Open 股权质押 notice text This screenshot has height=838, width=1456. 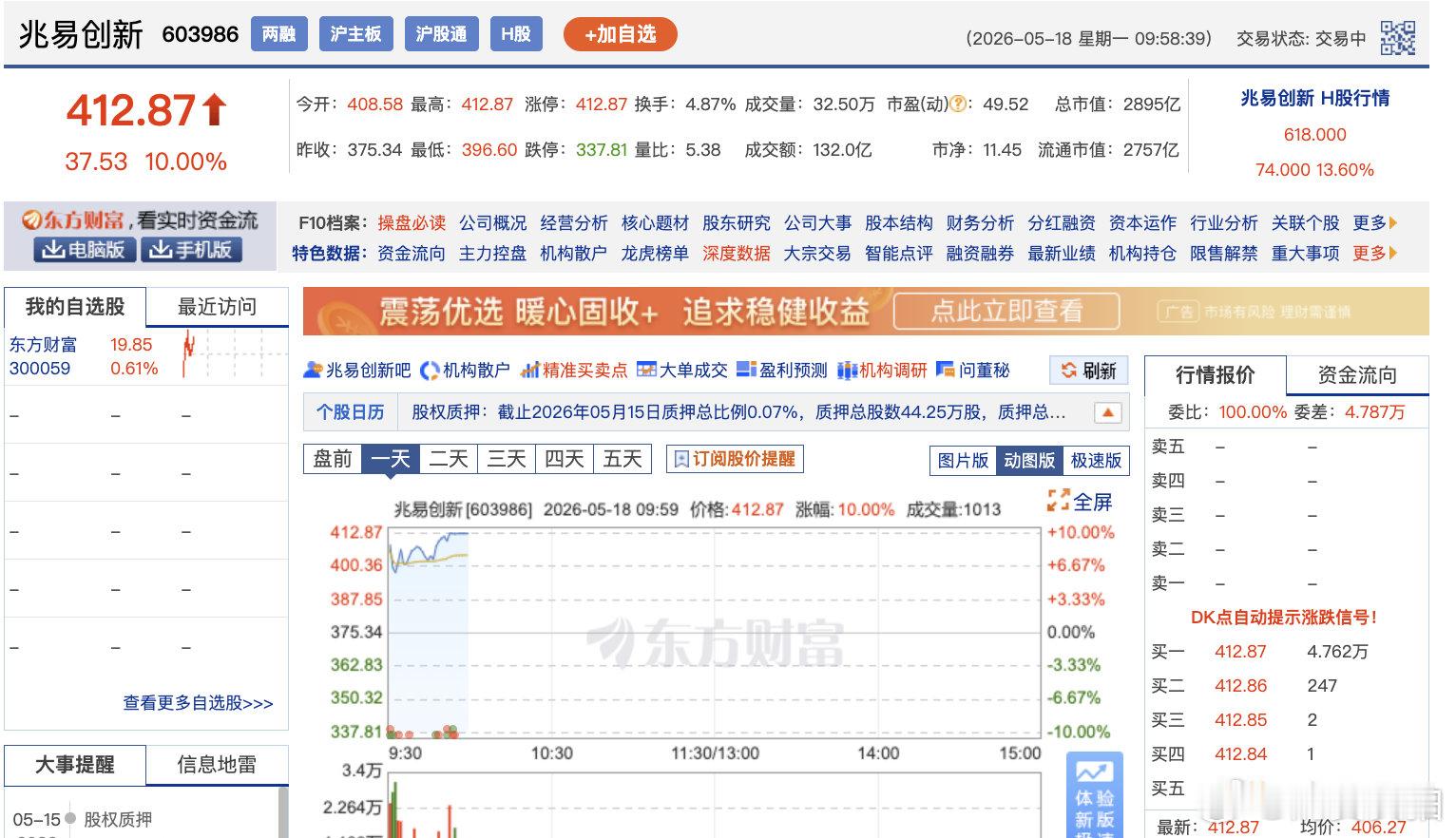(x=738, y=412)
